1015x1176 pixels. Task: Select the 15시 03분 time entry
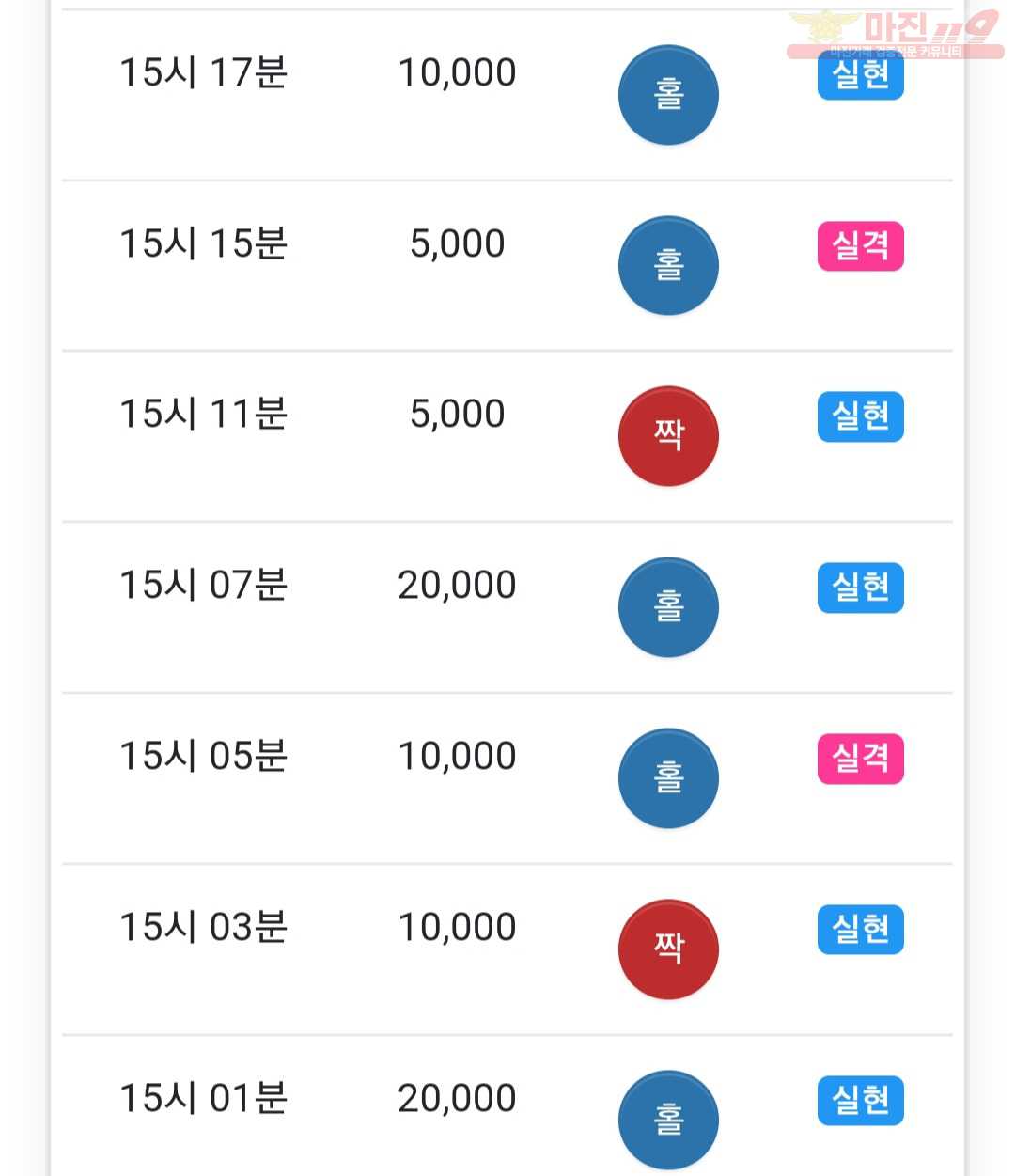click(203, 927)
